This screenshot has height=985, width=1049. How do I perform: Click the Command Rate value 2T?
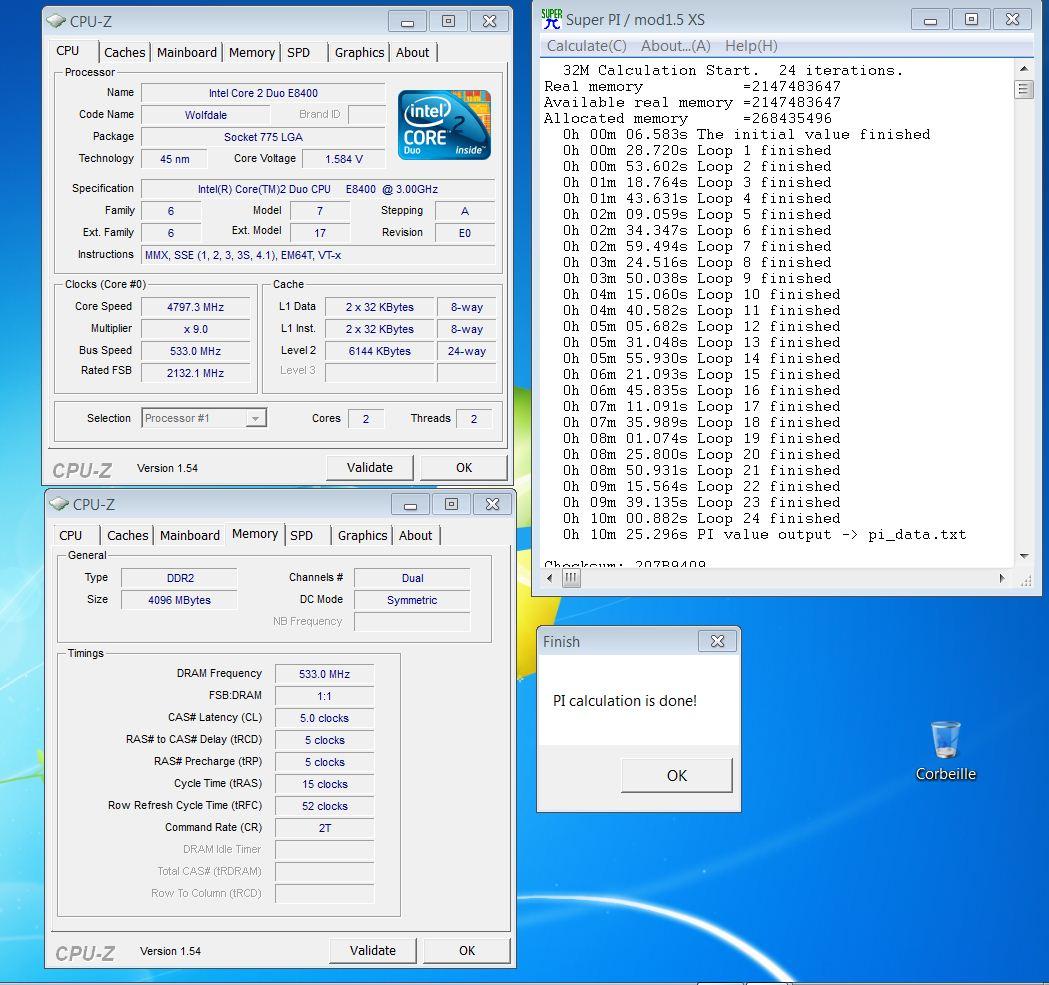coord(324,828)
